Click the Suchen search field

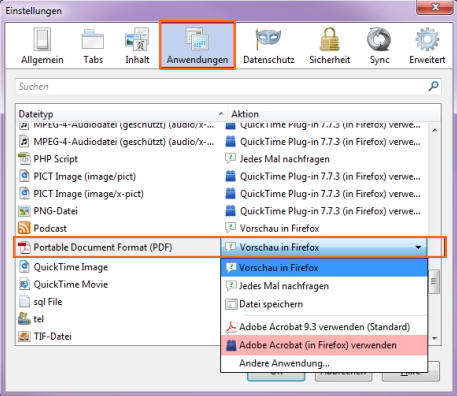228,87
